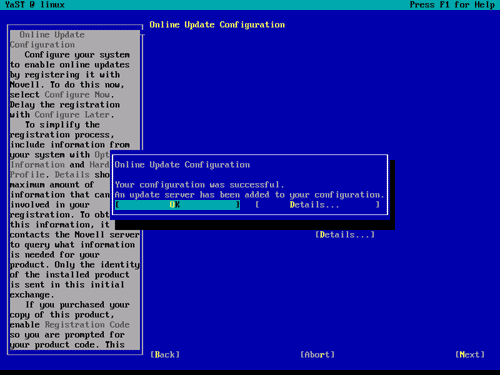Click 'Registration Code' in the help panel
The image size is (500, 375).
(x=87, y=325)
